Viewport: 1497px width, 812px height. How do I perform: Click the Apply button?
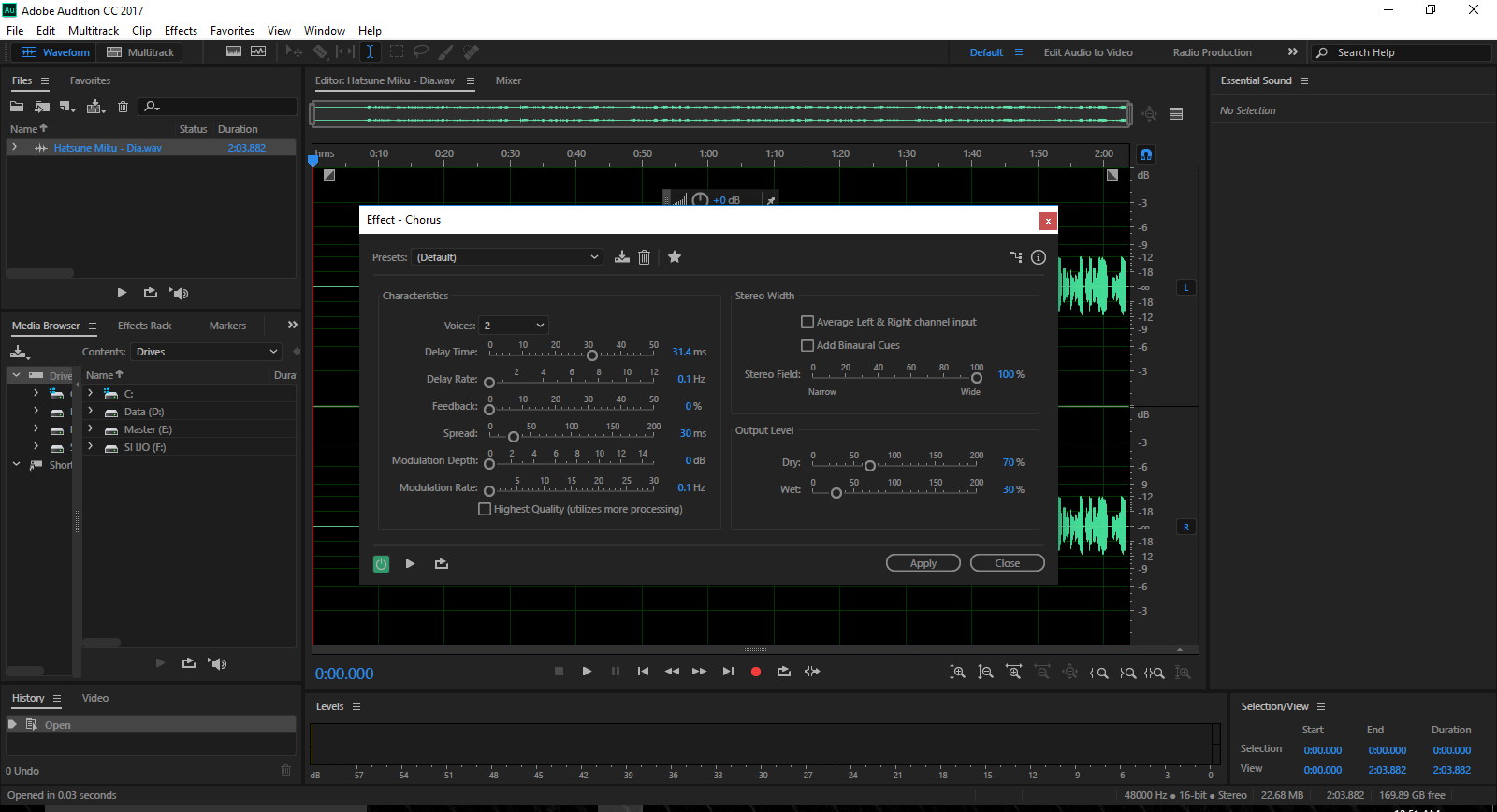pyautogui.click(x=923, y=563)
